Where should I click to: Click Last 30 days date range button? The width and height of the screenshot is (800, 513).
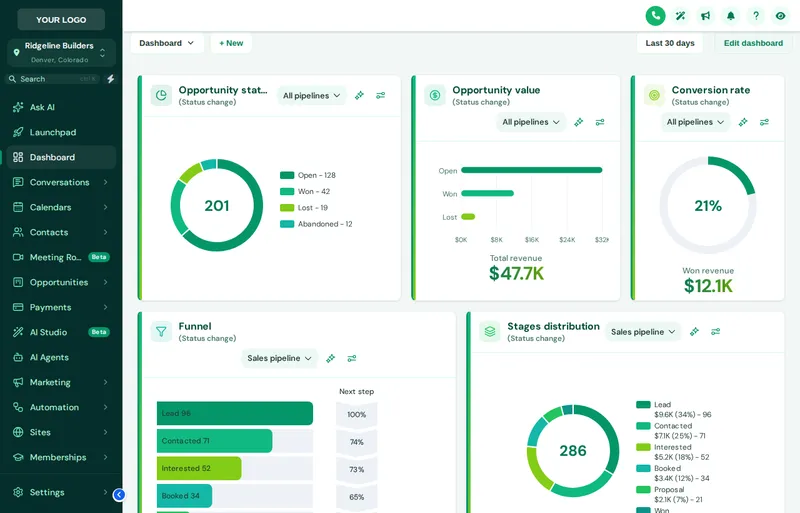tap(669, 43)
